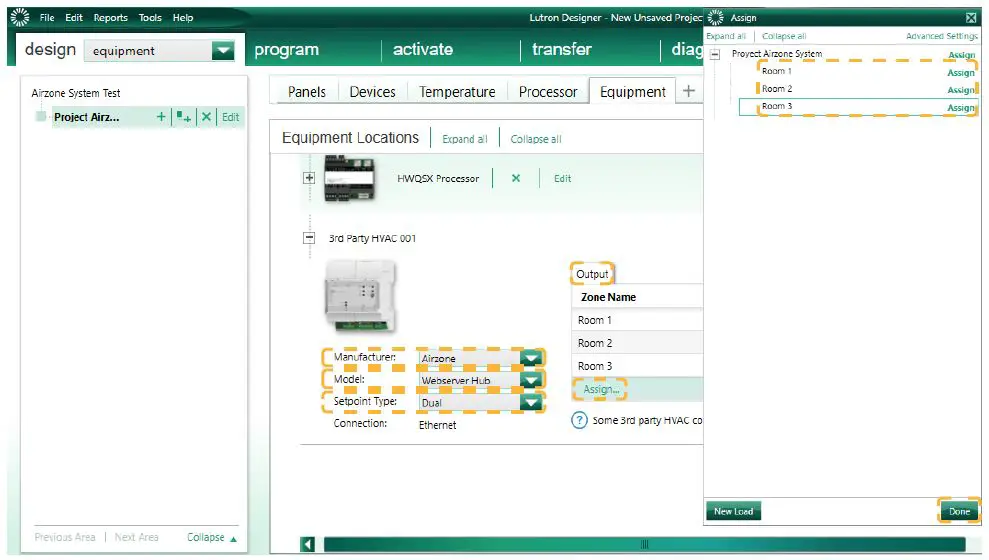Open the Reports menu

pyautogui.click(x=110, y=18)
